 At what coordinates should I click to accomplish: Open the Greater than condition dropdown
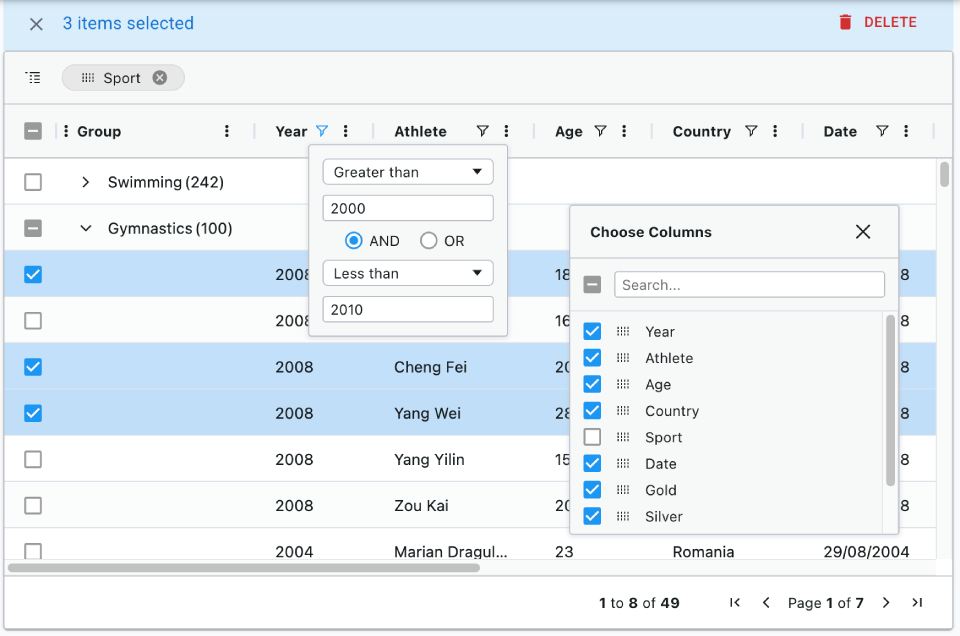[x=408, y=172]
